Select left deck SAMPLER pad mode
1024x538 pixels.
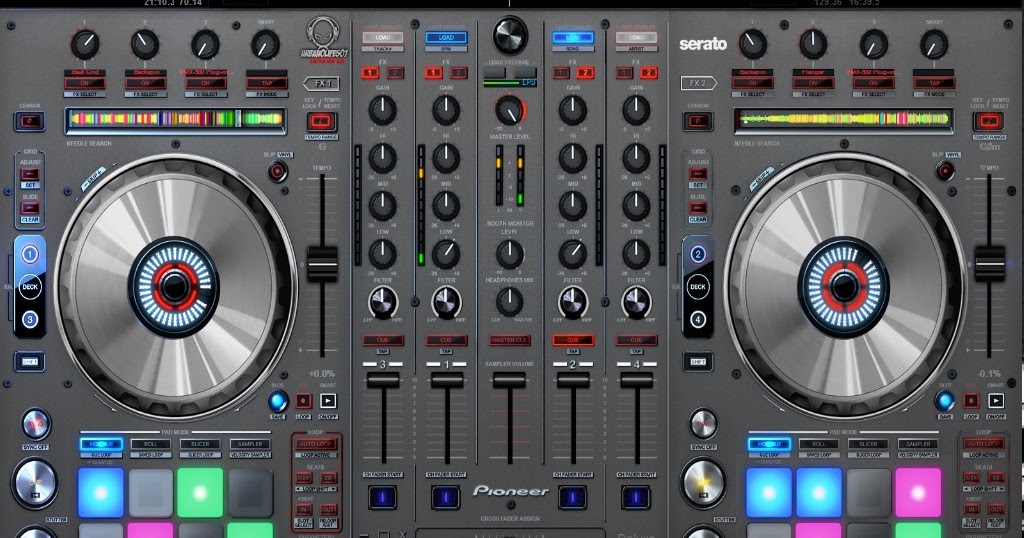(250, 445)
